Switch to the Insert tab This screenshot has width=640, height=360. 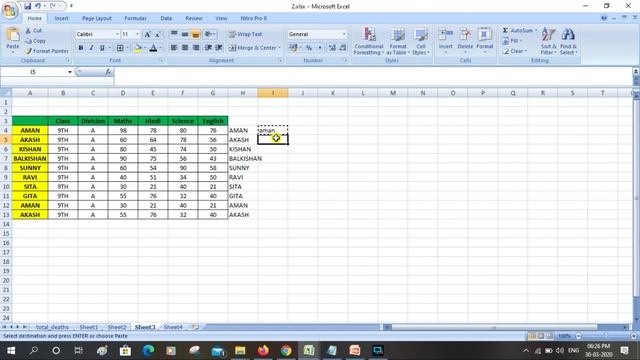point(62,18)
